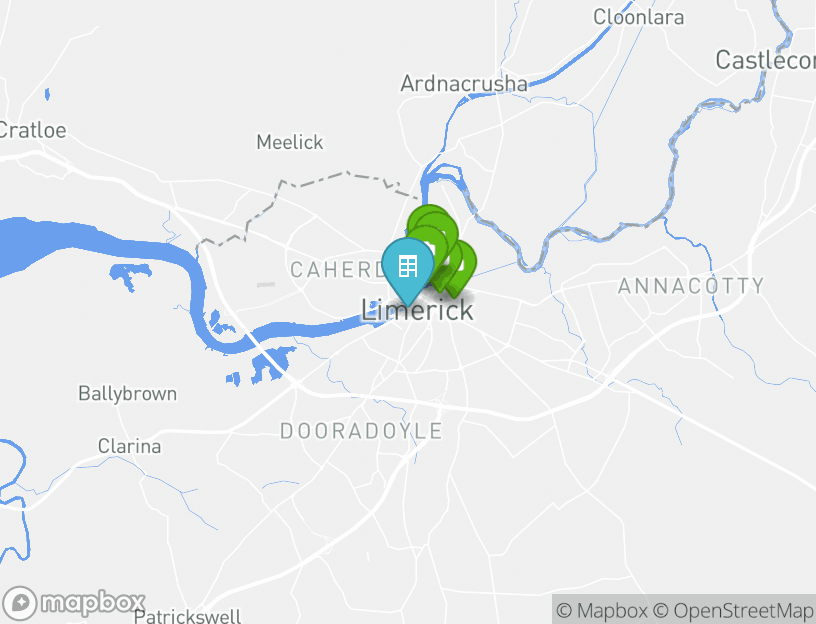Click the Caherdavin district label
This screenshot has height=624, width=816.
click(x=336, y=270)
